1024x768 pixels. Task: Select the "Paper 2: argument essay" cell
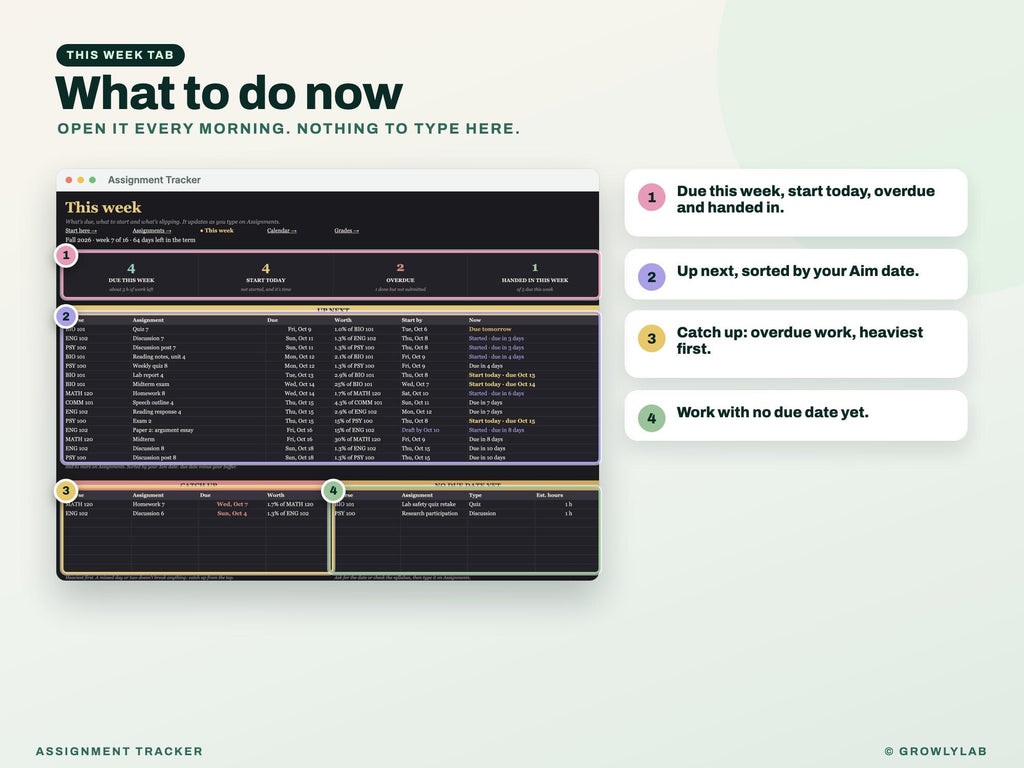(x=163, y=430)
